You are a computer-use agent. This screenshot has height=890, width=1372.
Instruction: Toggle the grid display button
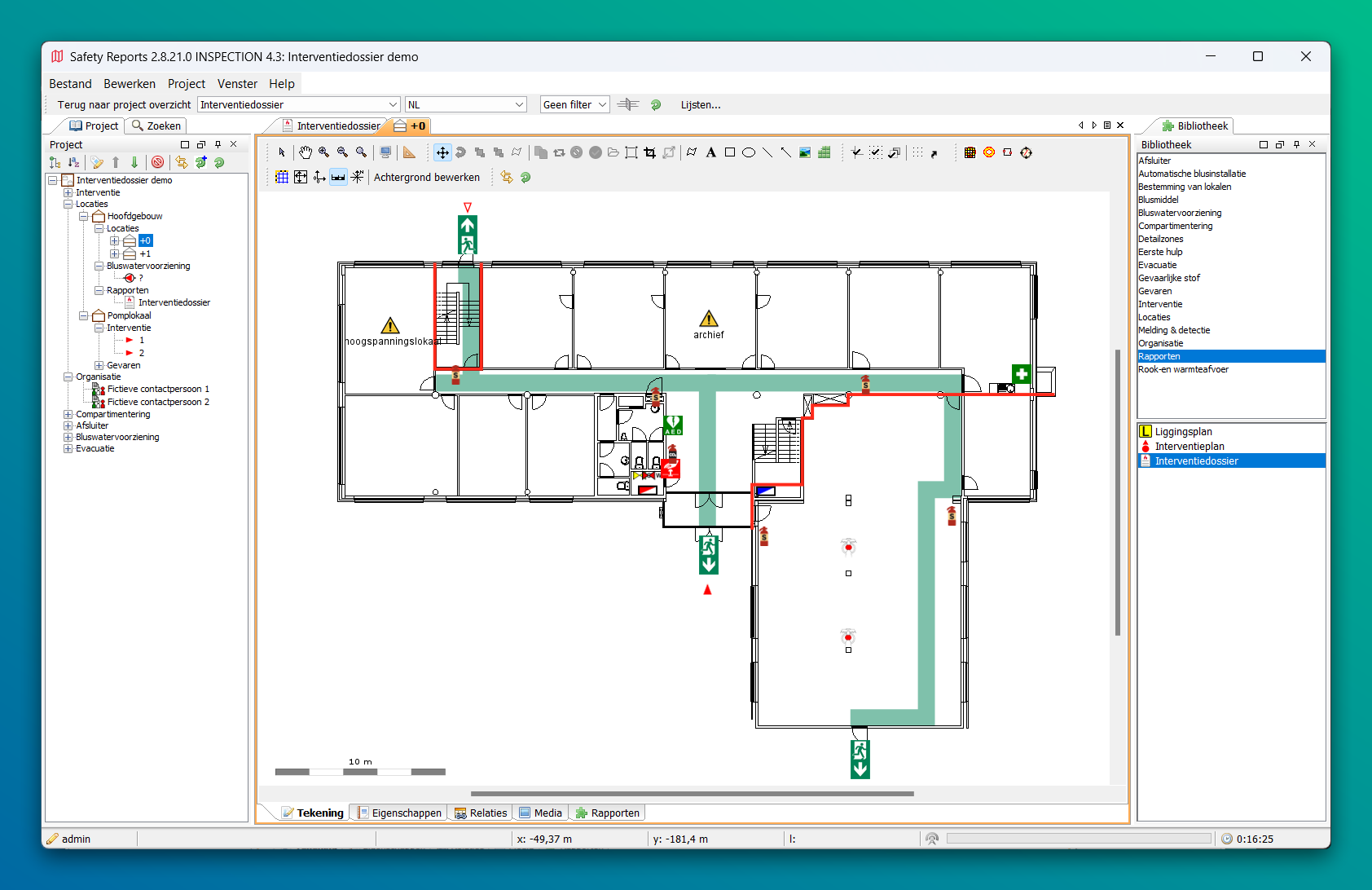point(282,177)
